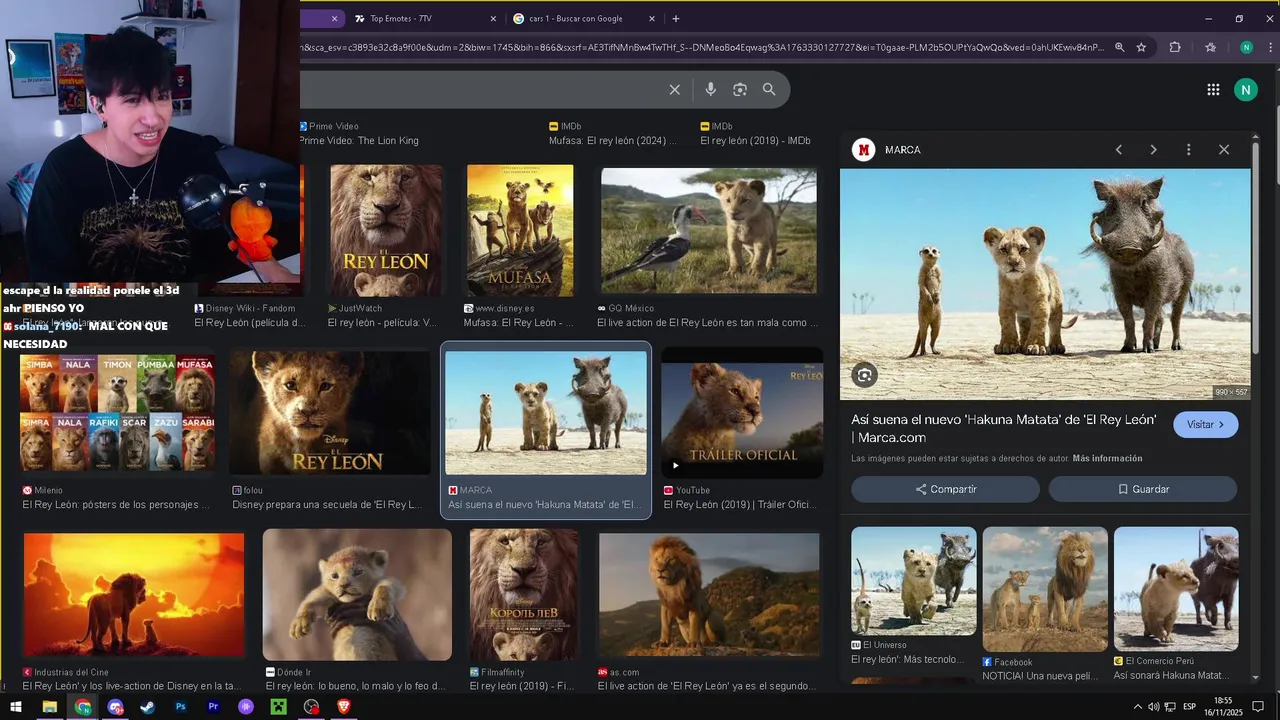
Task: Go to the next image in the preview panel
Action: (x=1153, y=150)
